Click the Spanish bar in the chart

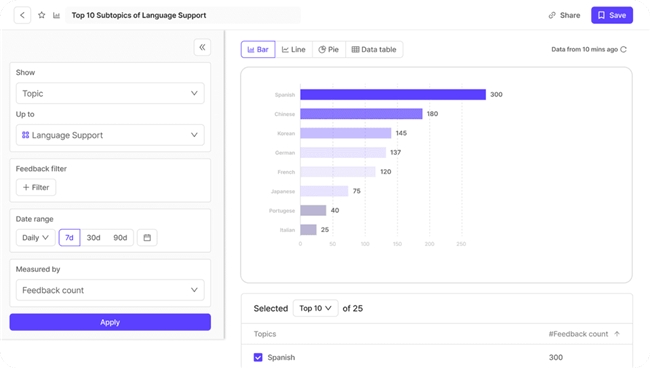pos(393,94)
